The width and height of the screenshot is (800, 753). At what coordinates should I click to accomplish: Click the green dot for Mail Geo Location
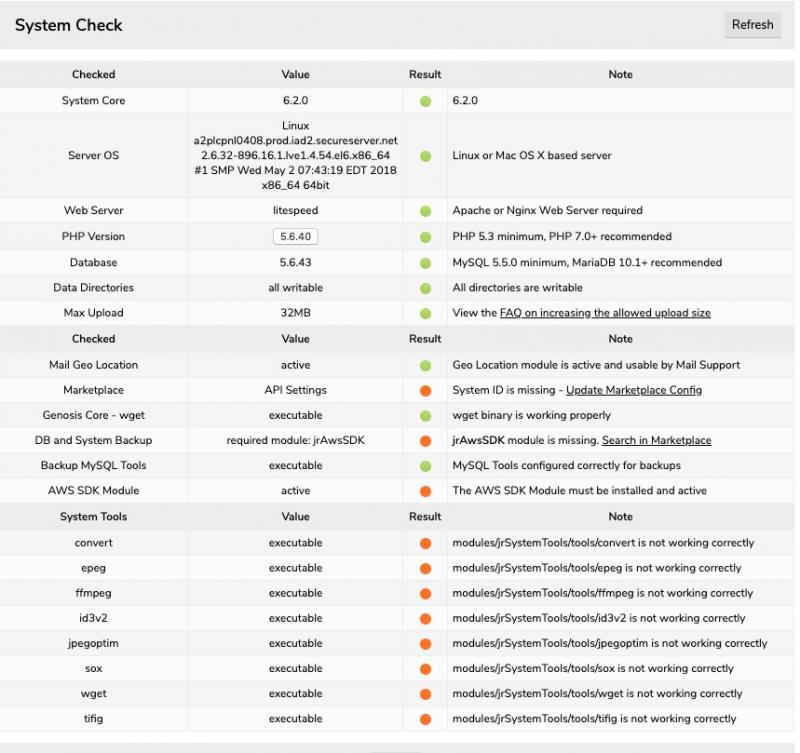tap(425, 366)
